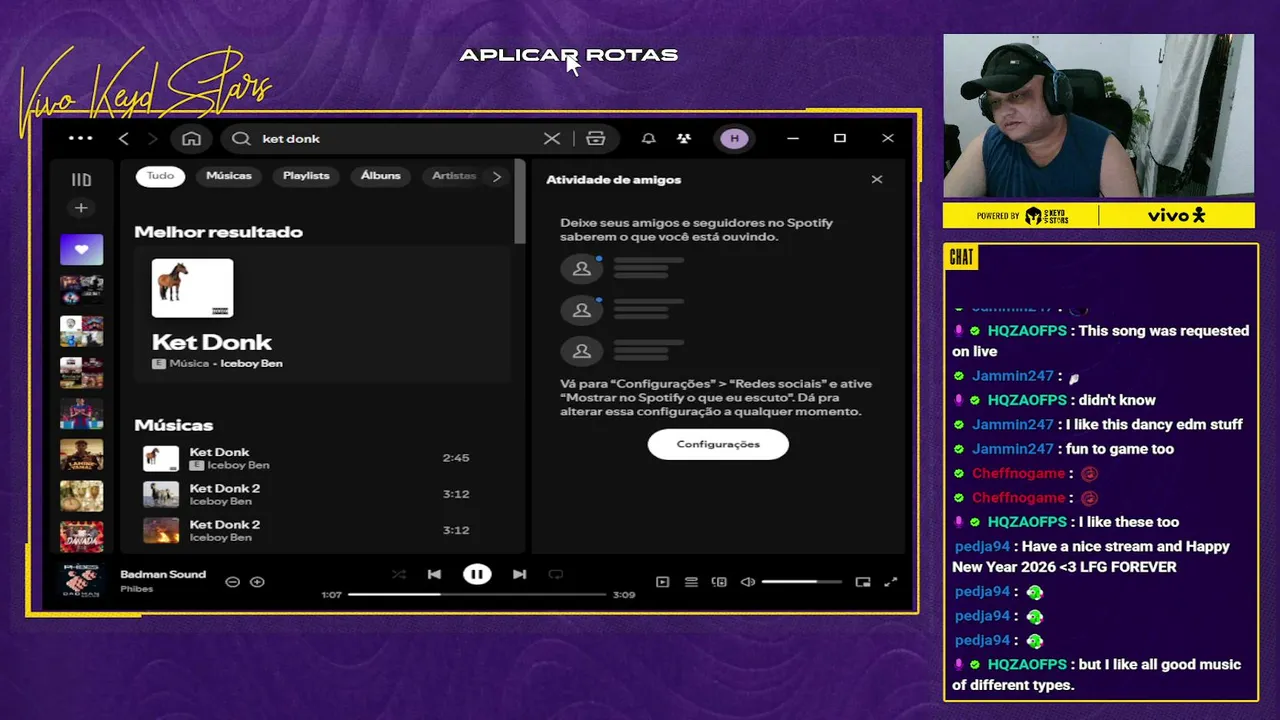
Task: Seek in the song progress bar
Action: click(x=477, y=594)
